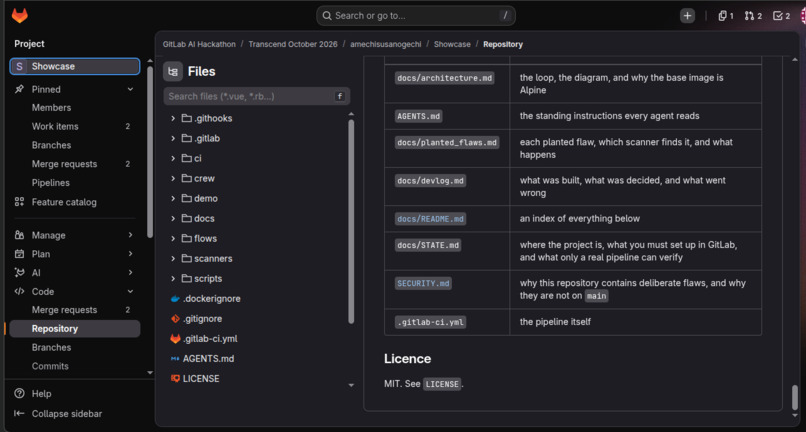Click the AI section icon

pyautogui.click(x=20, y=273)
